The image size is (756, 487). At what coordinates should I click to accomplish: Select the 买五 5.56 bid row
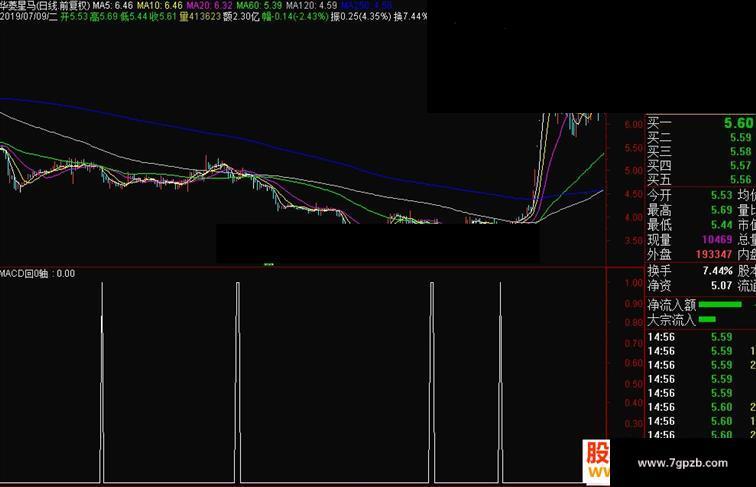[x=701, y=179]
